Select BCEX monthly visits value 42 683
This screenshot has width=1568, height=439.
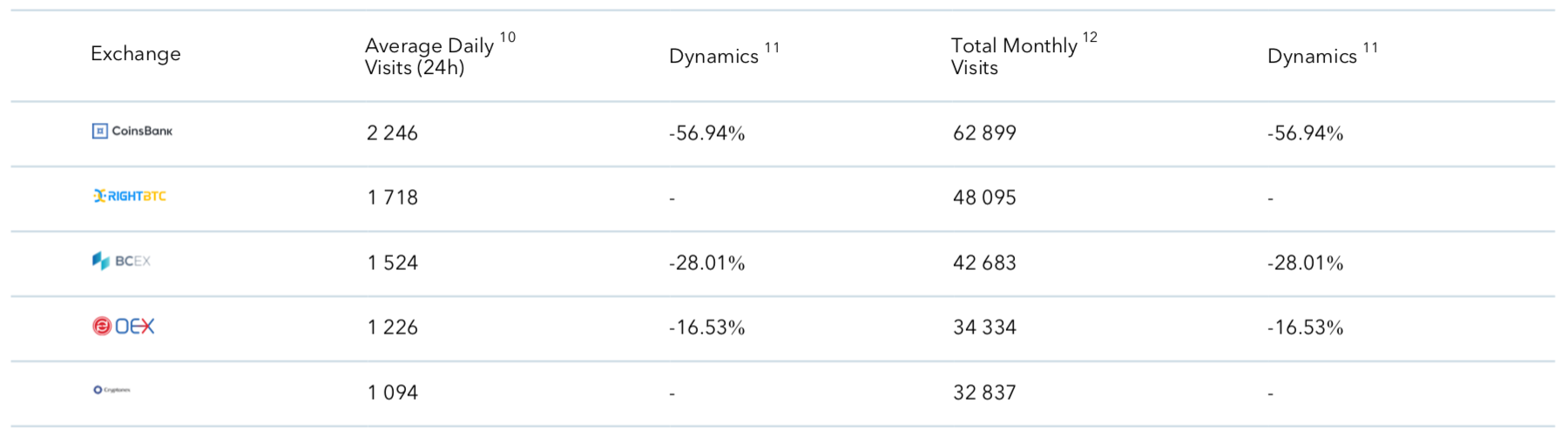984,263
